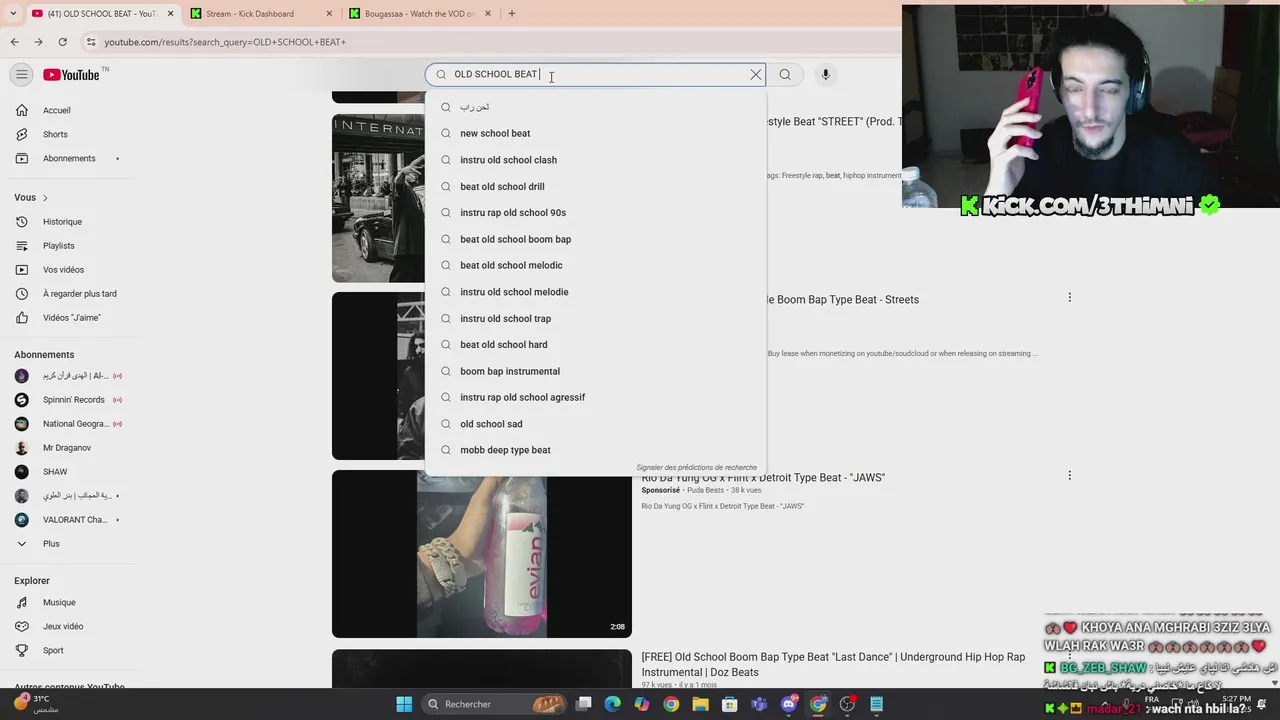Close the OLD SCHOOL BEAT YouTube tab

tap(170, 14)
